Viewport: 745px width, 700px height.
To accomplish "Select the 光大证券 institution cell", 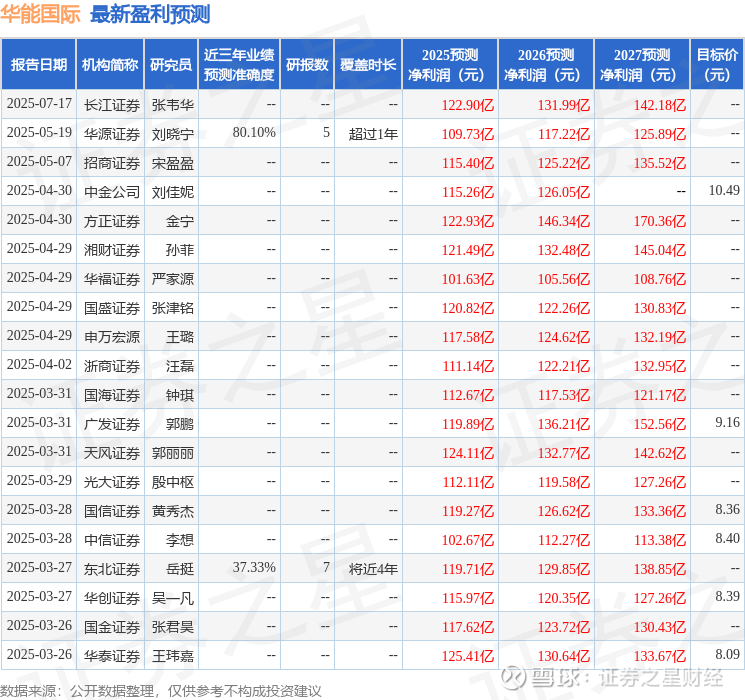I will 112,482.
